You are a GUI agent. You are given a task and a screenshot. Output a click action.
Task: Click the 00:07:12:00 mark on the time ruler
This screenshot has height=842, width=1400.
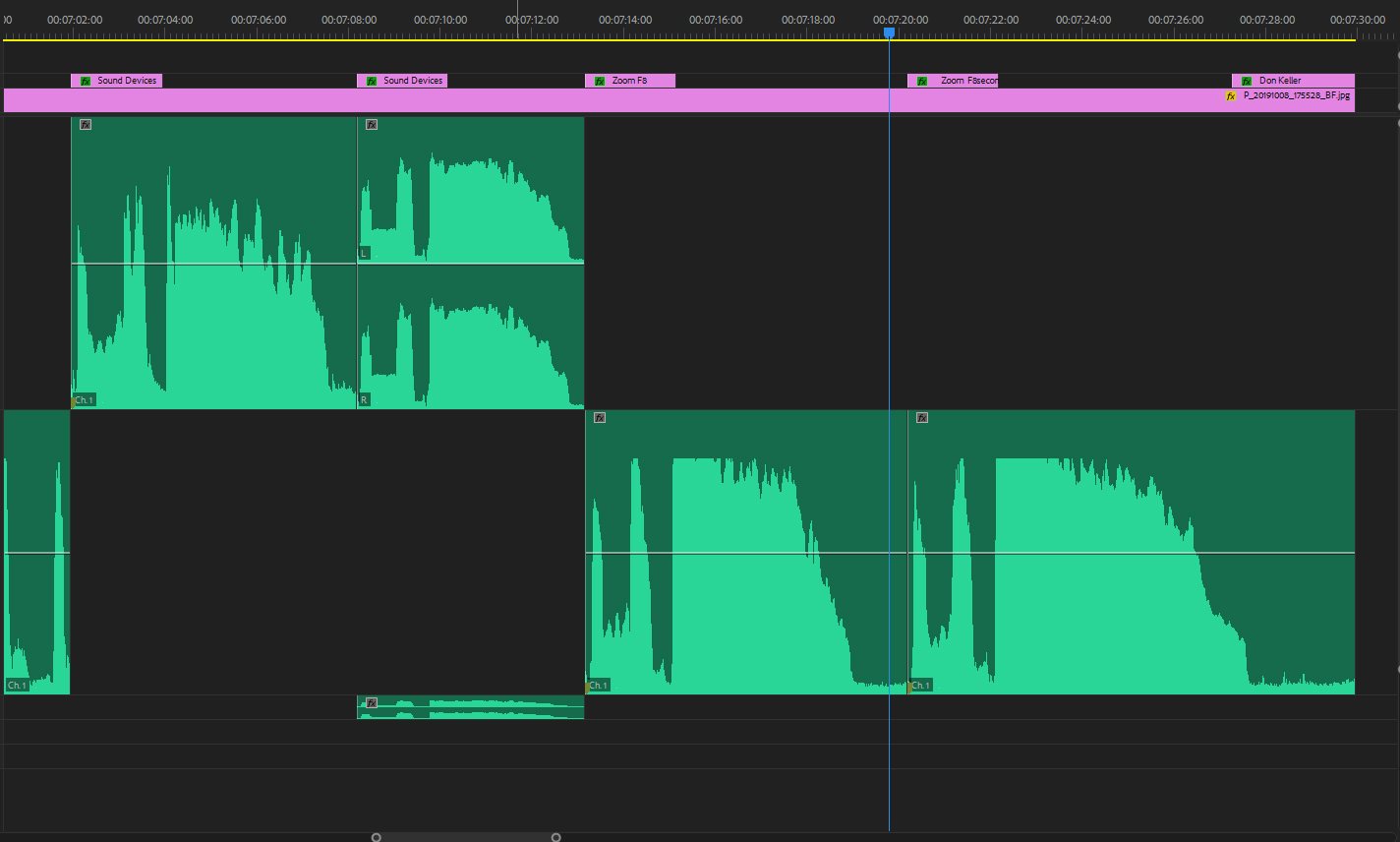point(532,20)
